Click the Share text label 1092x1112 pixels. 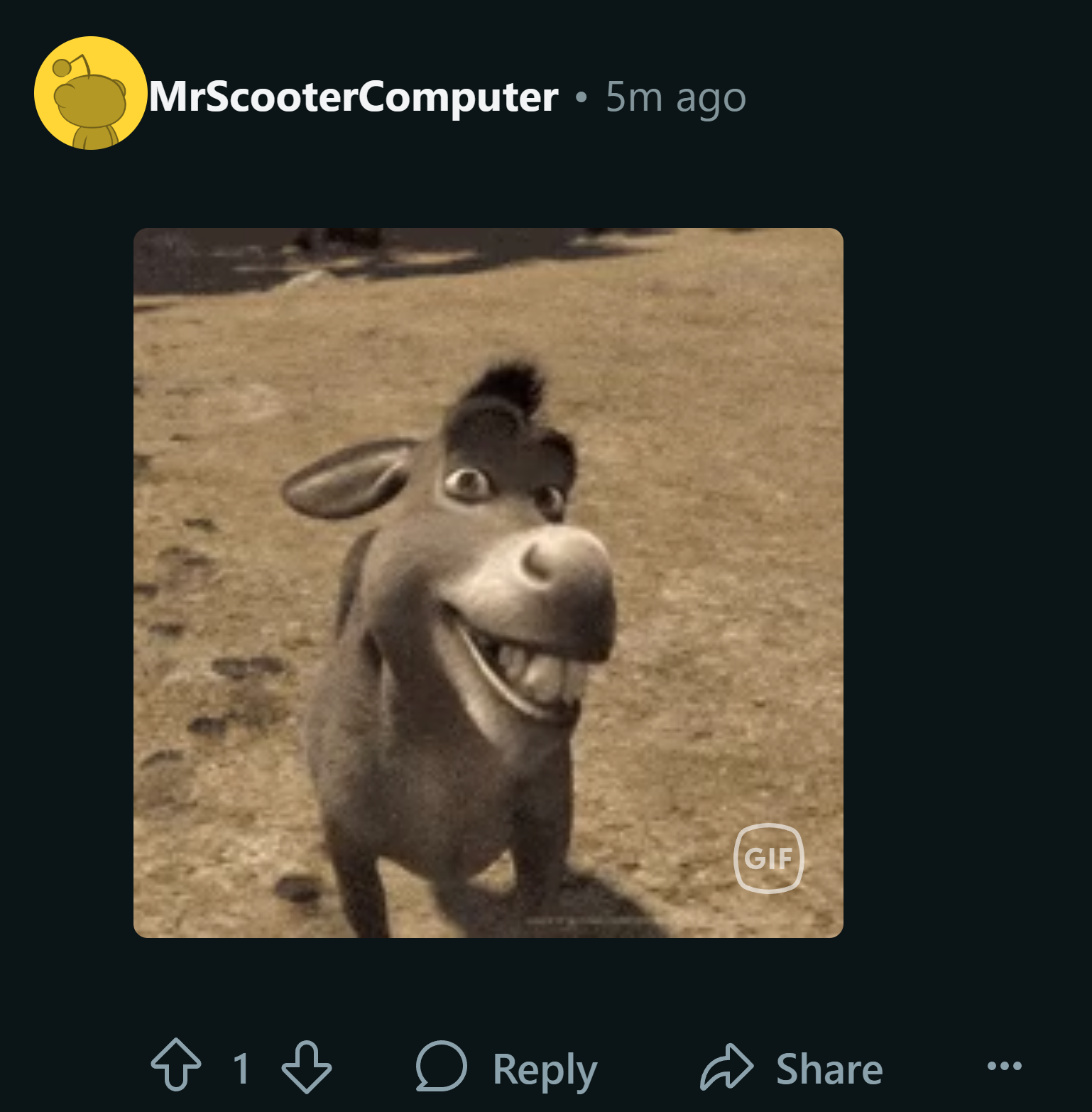[829, 1069]
